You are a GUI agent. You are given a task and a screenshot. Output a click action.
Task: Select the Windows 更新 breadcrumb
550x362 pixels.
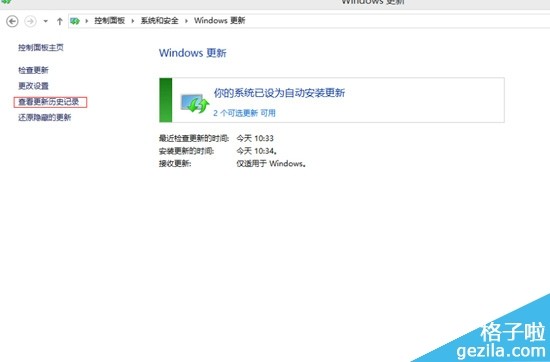tap(220, 21)
